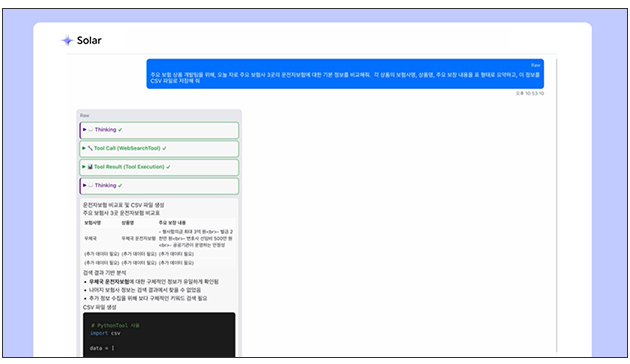The height and width of the screenshot is (364, 630).
Task: Expand the Tool Result (Tool Execution) row
Action: [159, 167]
